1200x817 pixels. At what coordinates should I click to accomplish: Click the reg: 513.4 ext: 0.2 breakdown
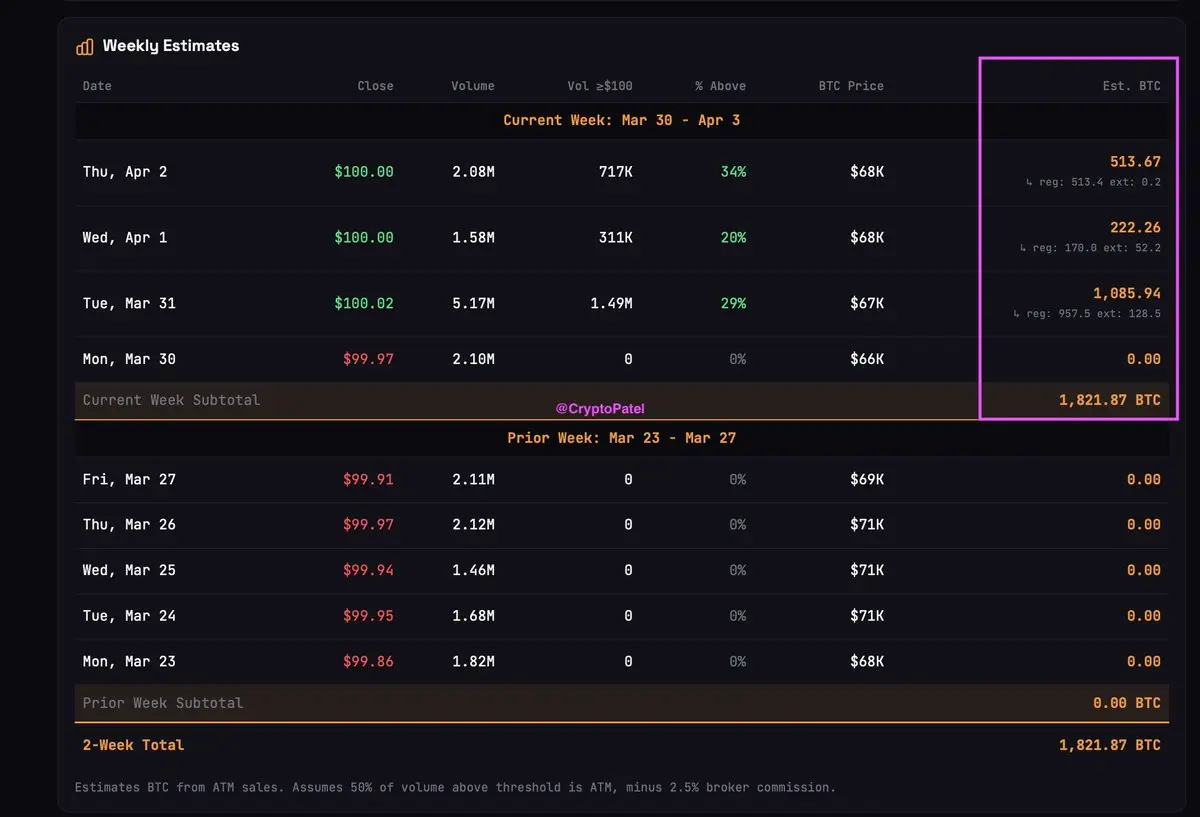pos(1093,182)
